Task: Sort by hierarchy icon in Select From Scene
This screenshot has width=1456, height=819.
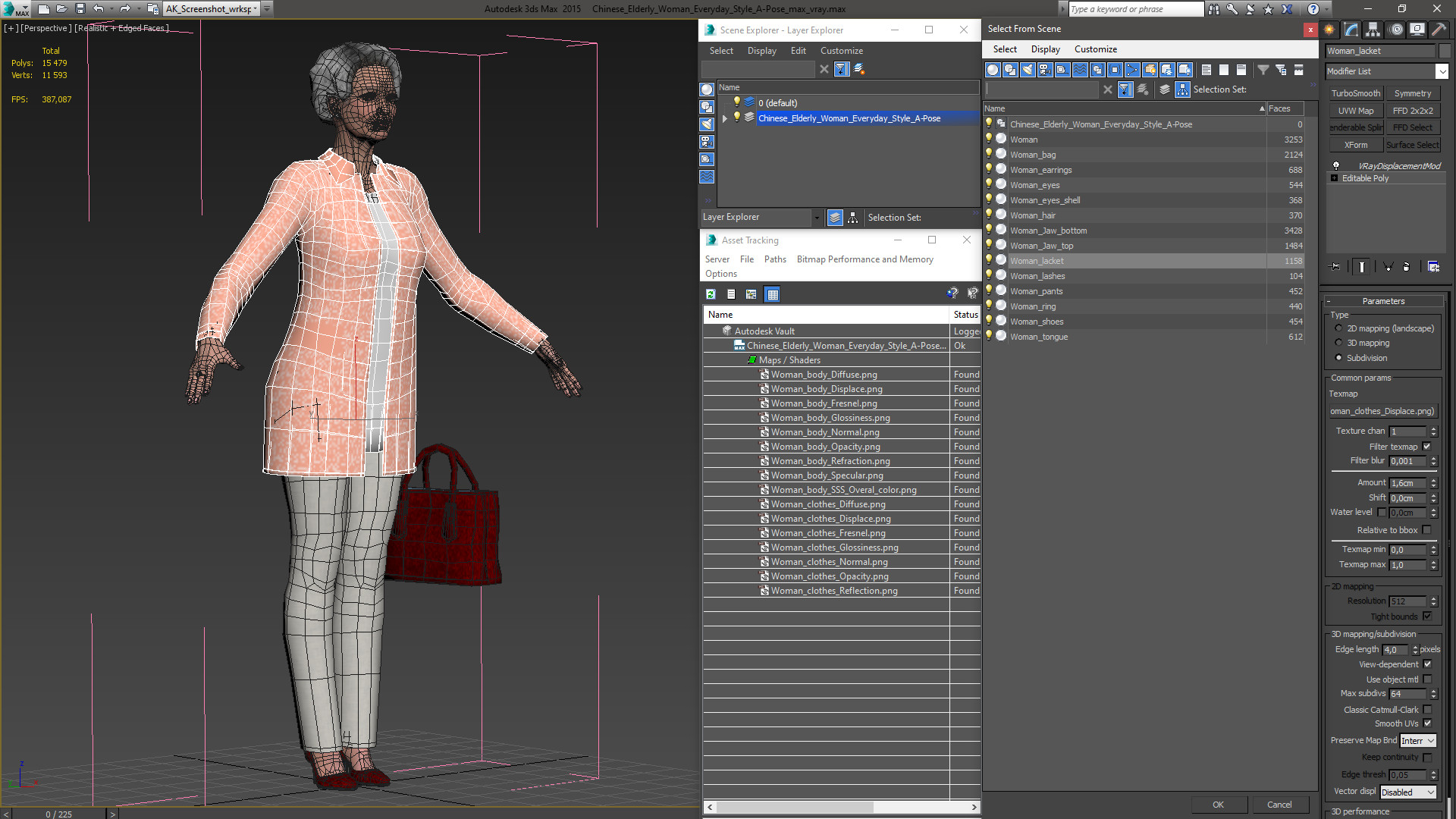Action: [1182, 89]
